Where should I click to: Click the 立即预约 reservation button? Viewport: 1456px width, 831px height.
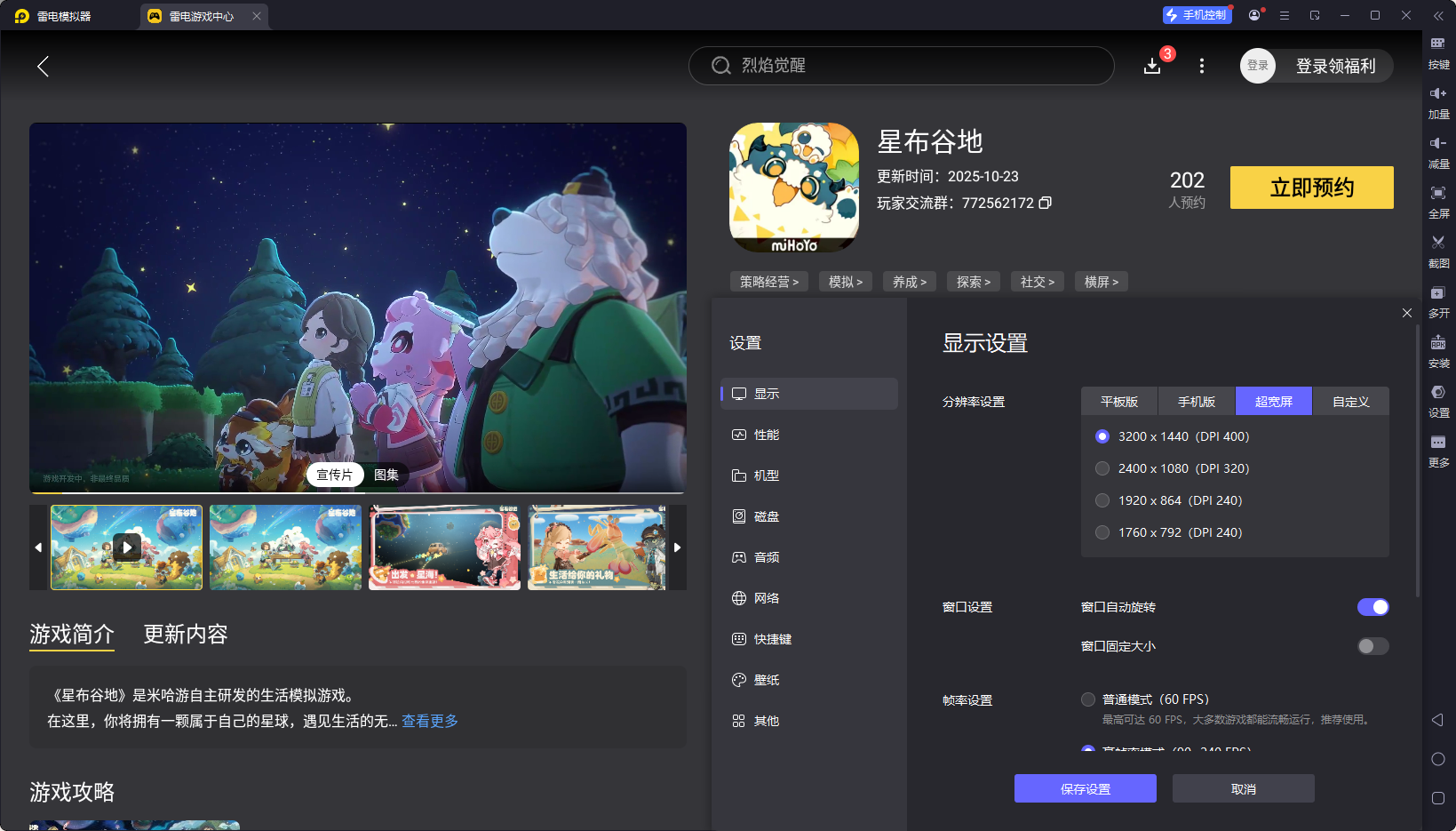tap(1310, 188)
